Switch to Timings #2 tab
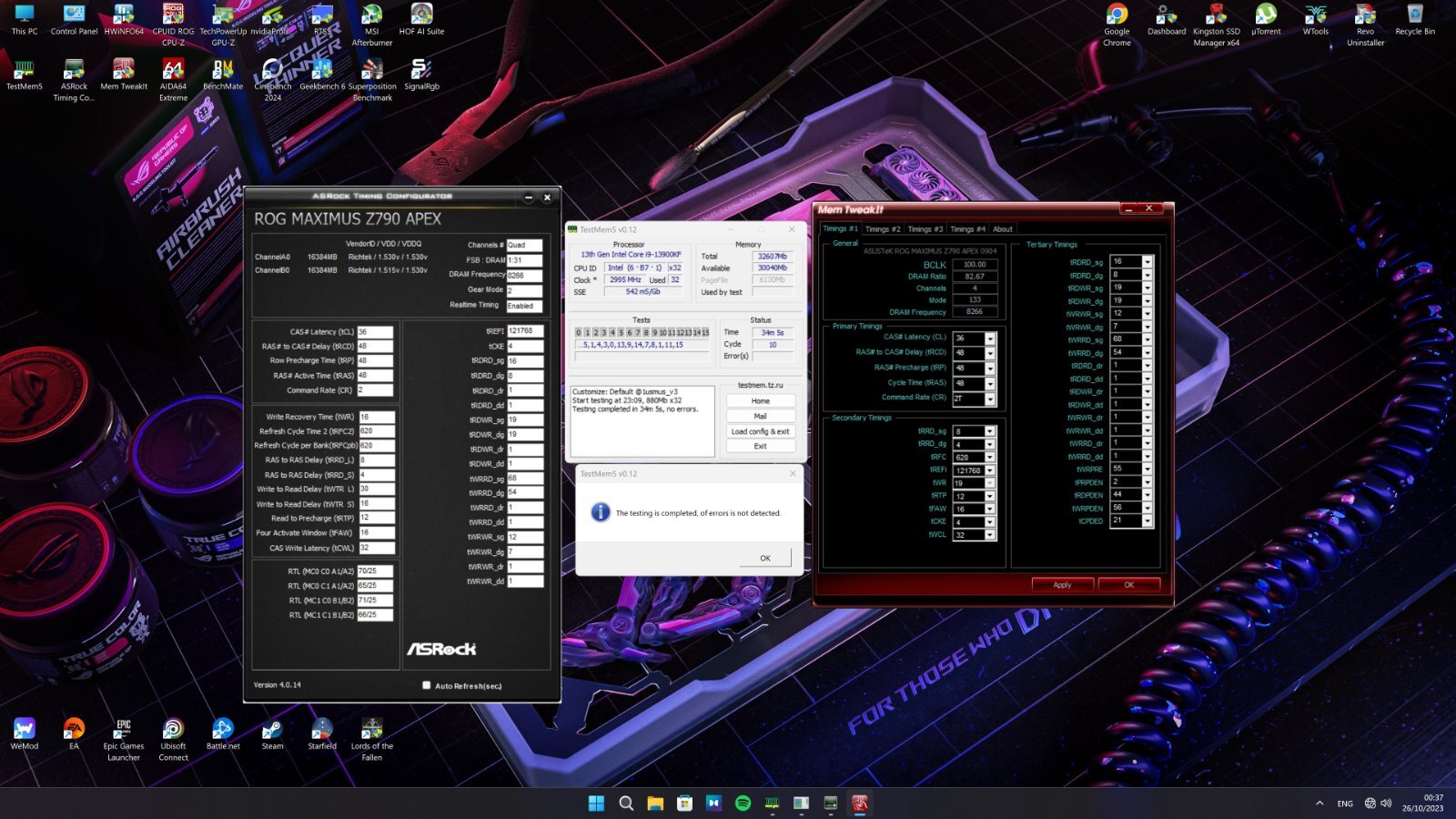This screenshot has height=819, width=1456. 882,229
